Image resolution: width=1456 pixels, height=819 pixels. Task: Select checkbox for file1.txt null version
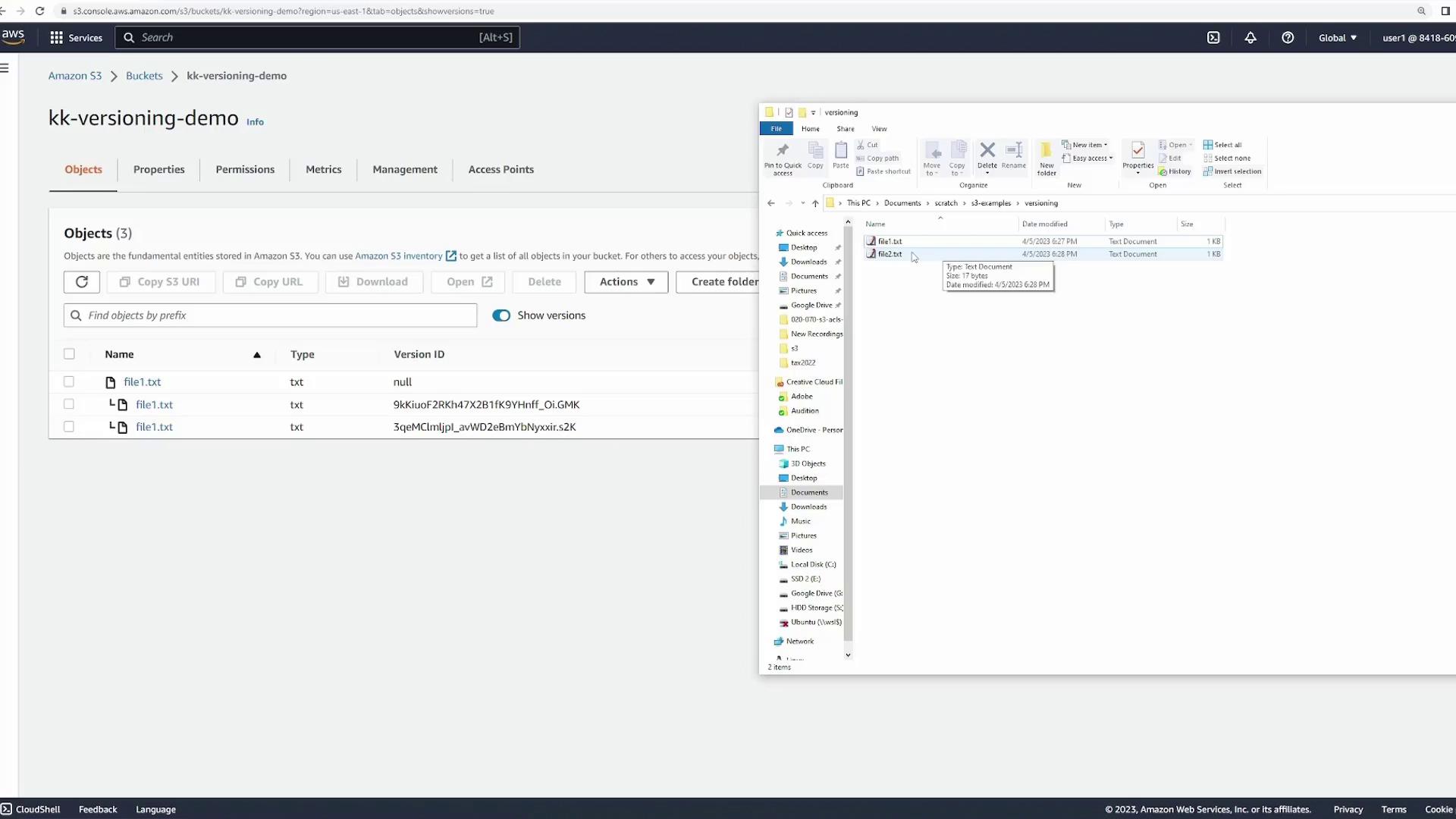click(69, 382)
